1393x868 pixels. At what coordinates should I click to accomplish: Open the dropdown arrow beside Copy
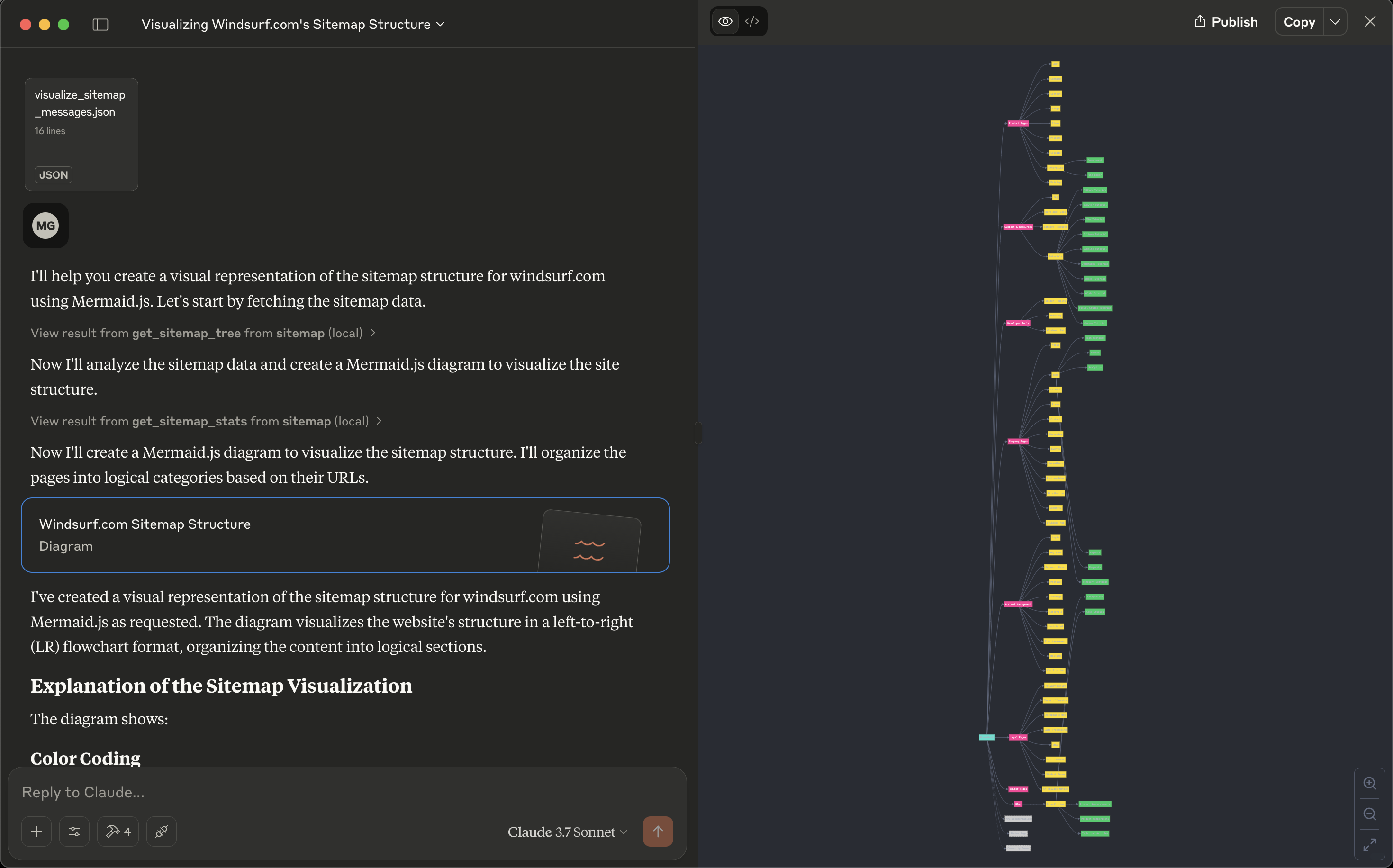1335,22
